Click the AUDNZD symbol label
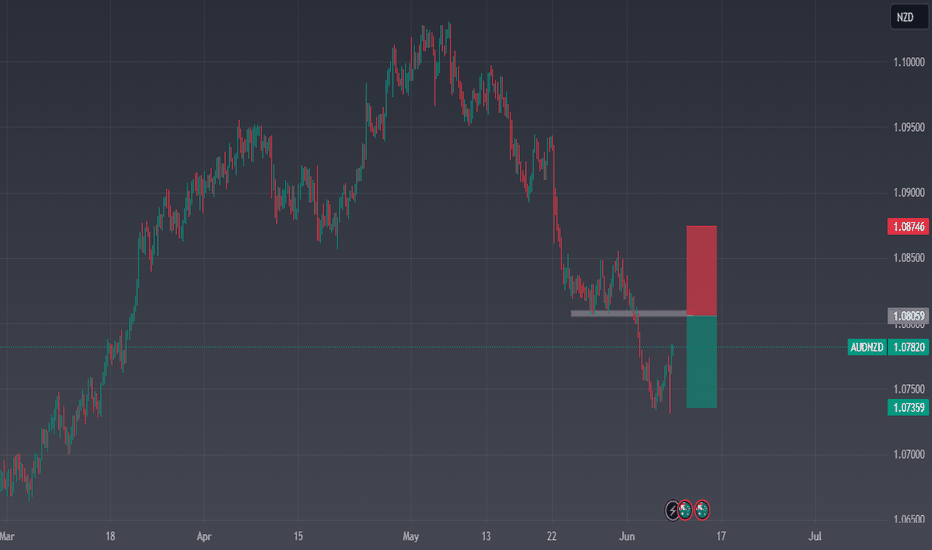Image resolution: width=932 pixels, height=550 pixels. pos(867,347)
